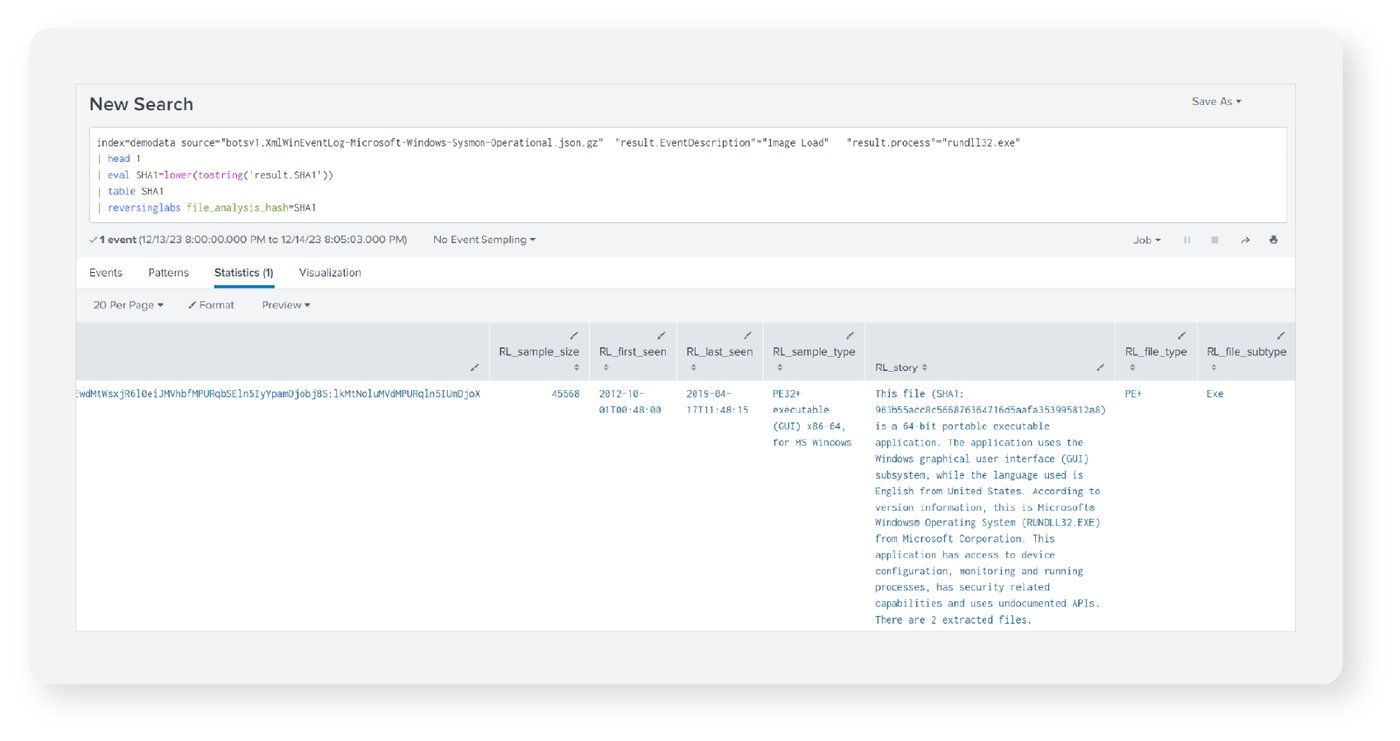Viewport: 1400px width, 741px height.
Task: Click the 45568 sample size value
Action: point(565,394)
